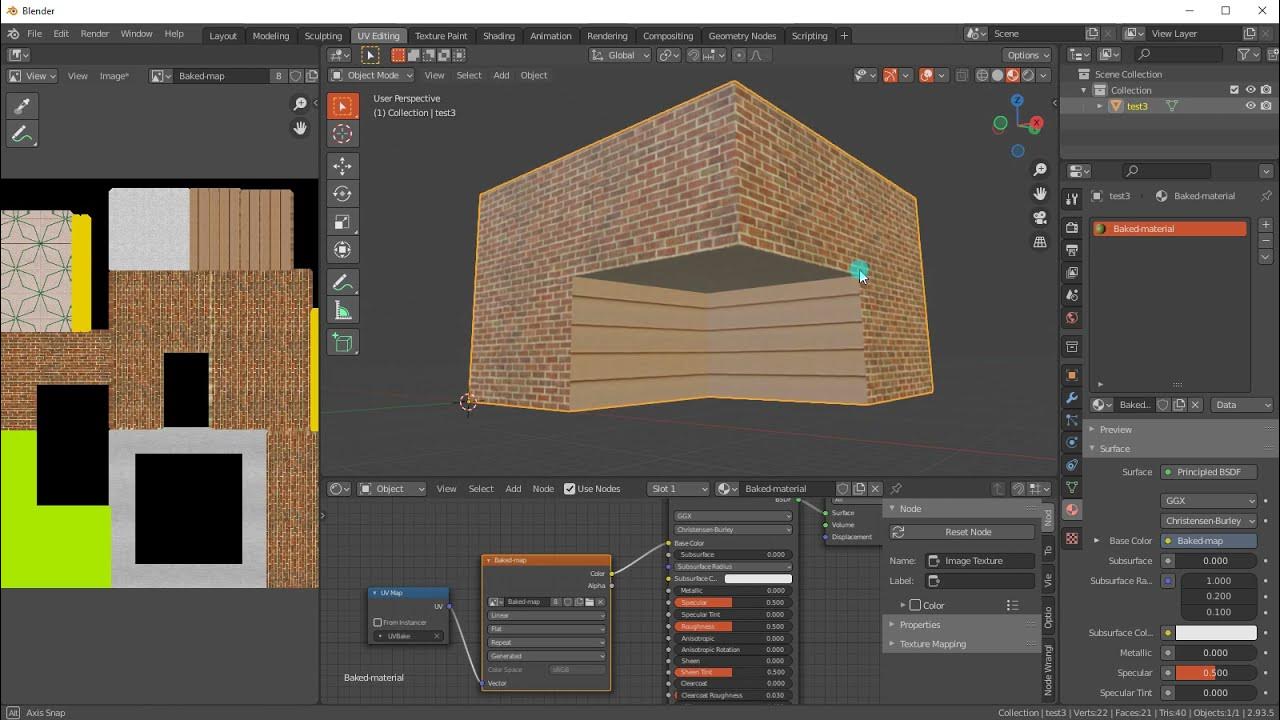Open the Object Mode dropdown
1280x720 pixels.
click(x=373, y=75)
